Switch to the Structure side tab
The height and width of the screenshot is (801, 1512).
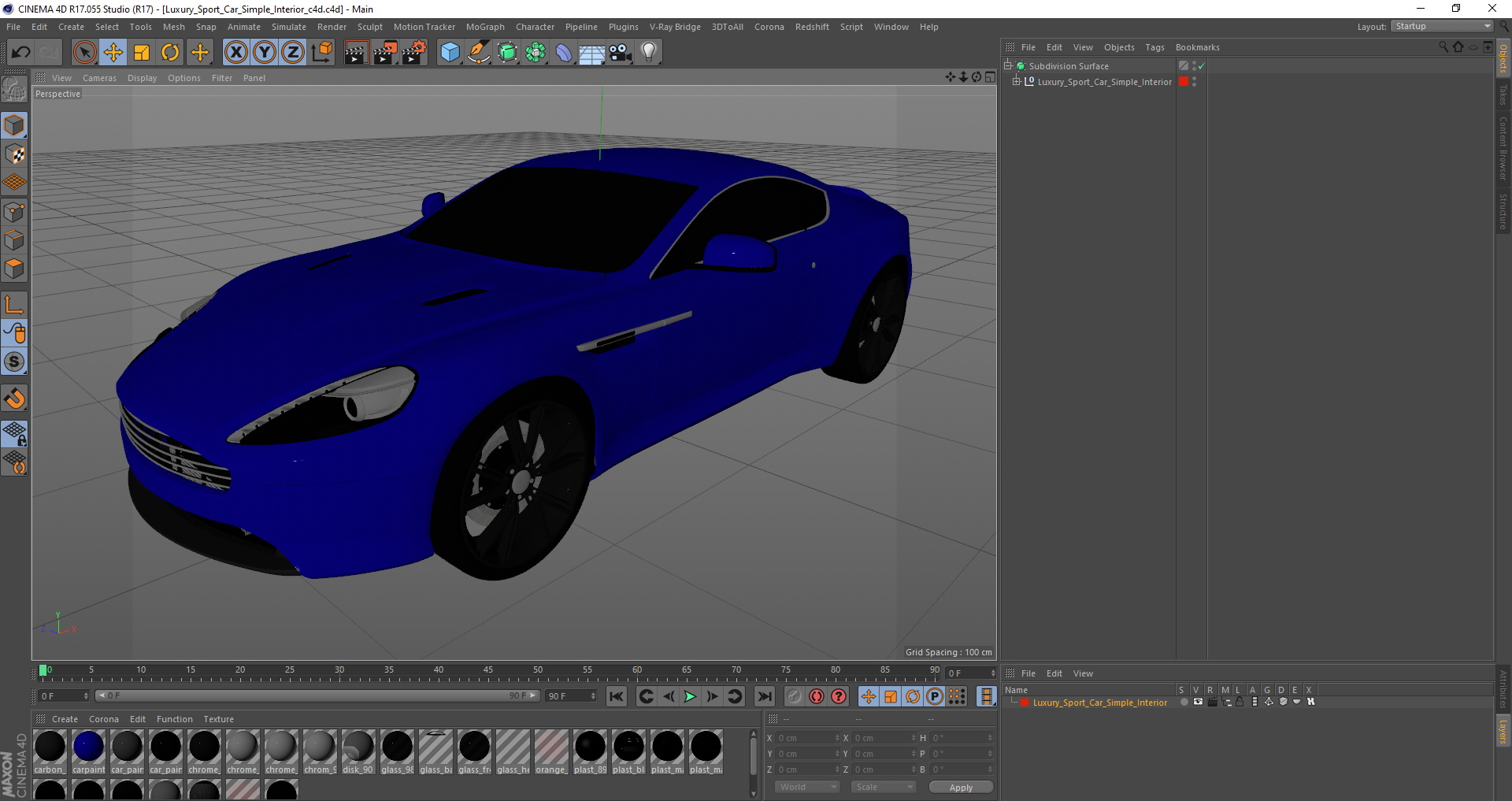click(x=1503, y=211)
